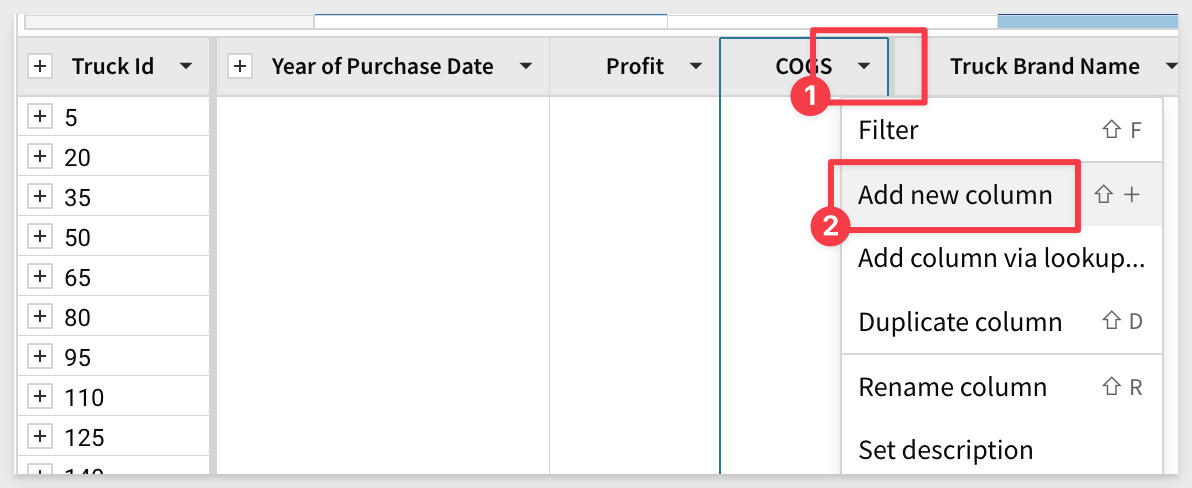The height and width of the screenshot is (488, 1192).
Task: Expand row for Truck Id 20
Action: tap(40, 157)
